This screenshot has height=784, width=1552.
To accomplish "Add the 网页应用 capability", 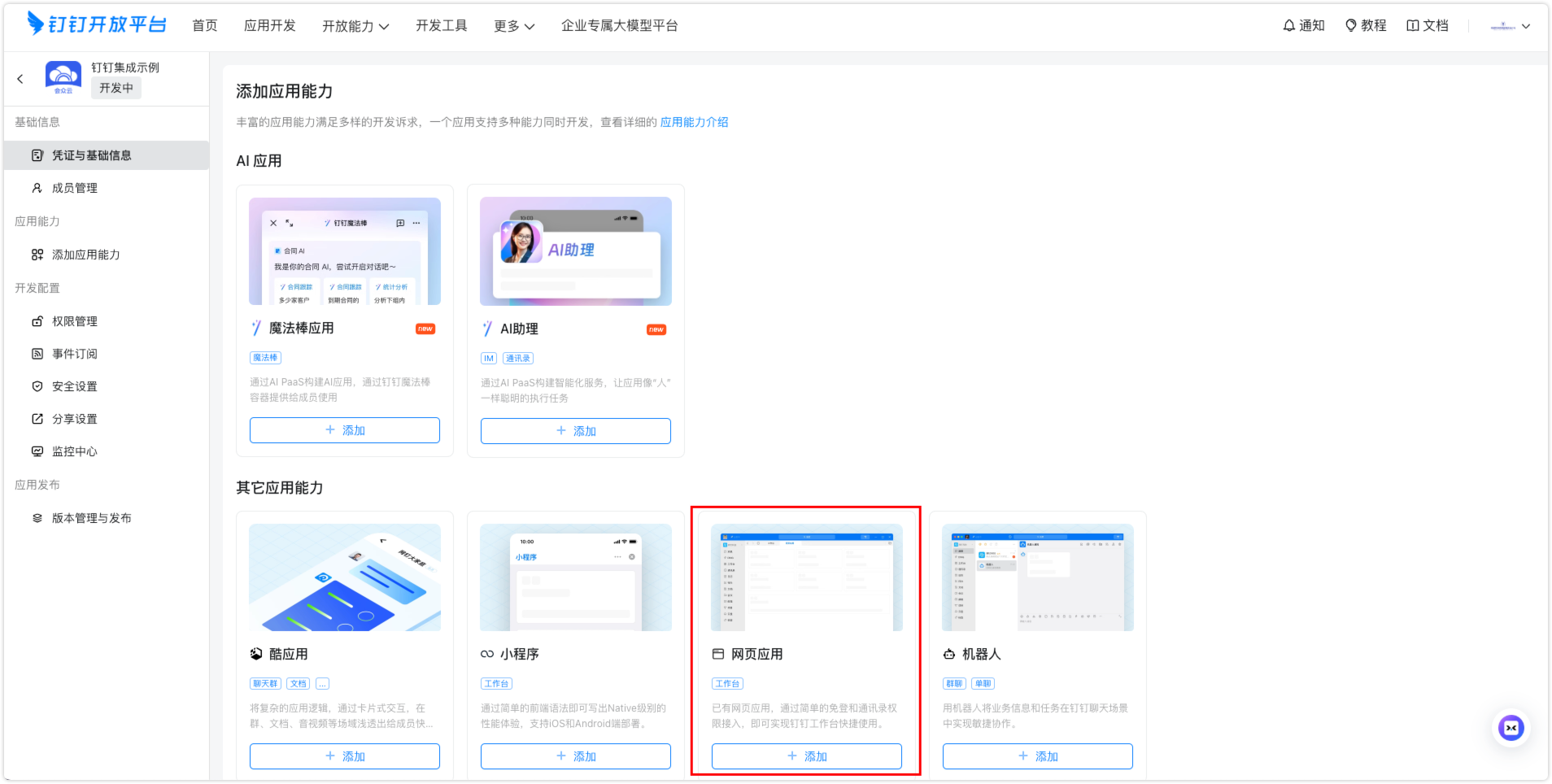I will [x=807, y=756].
